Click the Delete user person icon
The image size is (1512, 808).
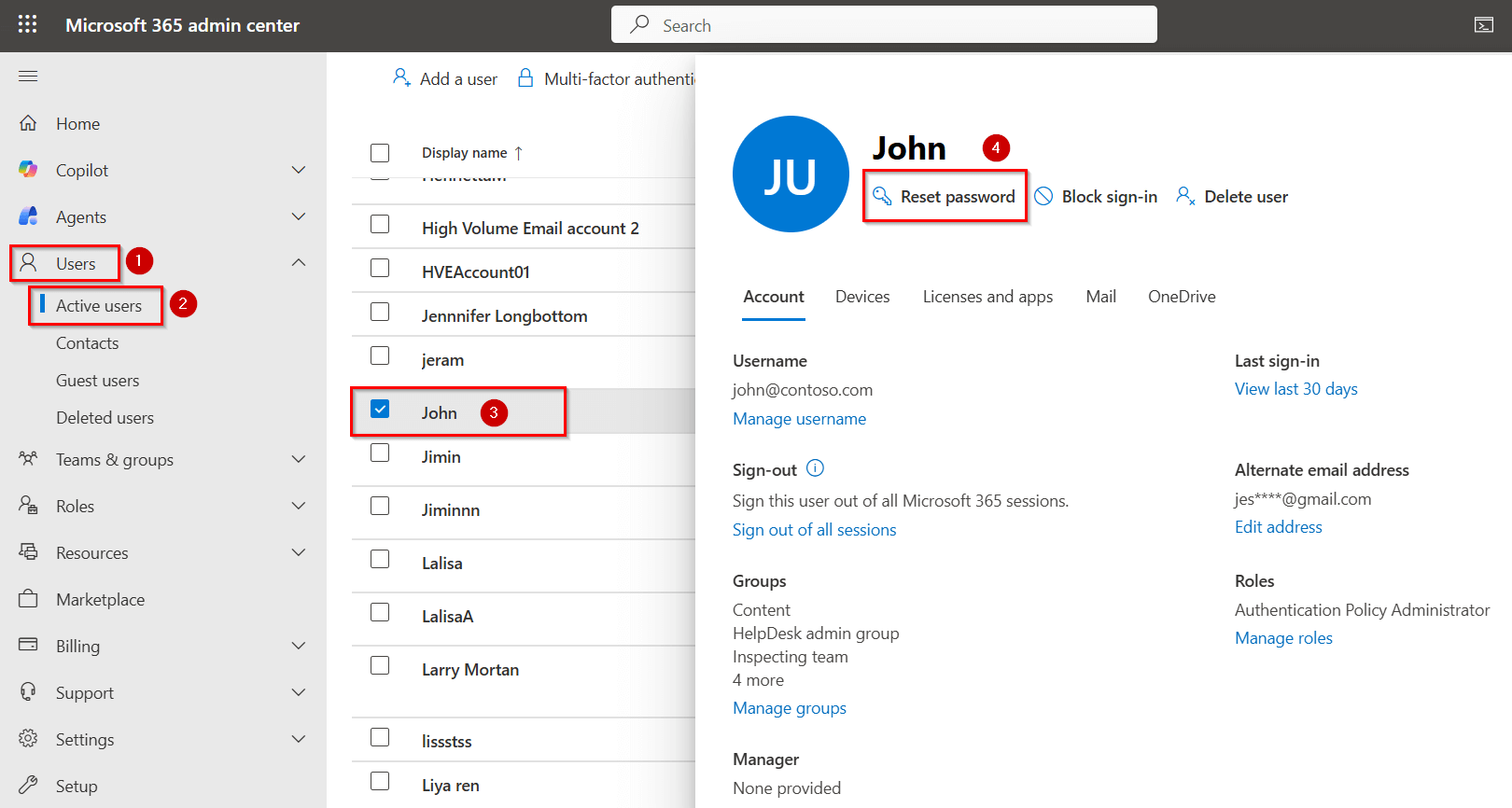tap(1185, 196)
